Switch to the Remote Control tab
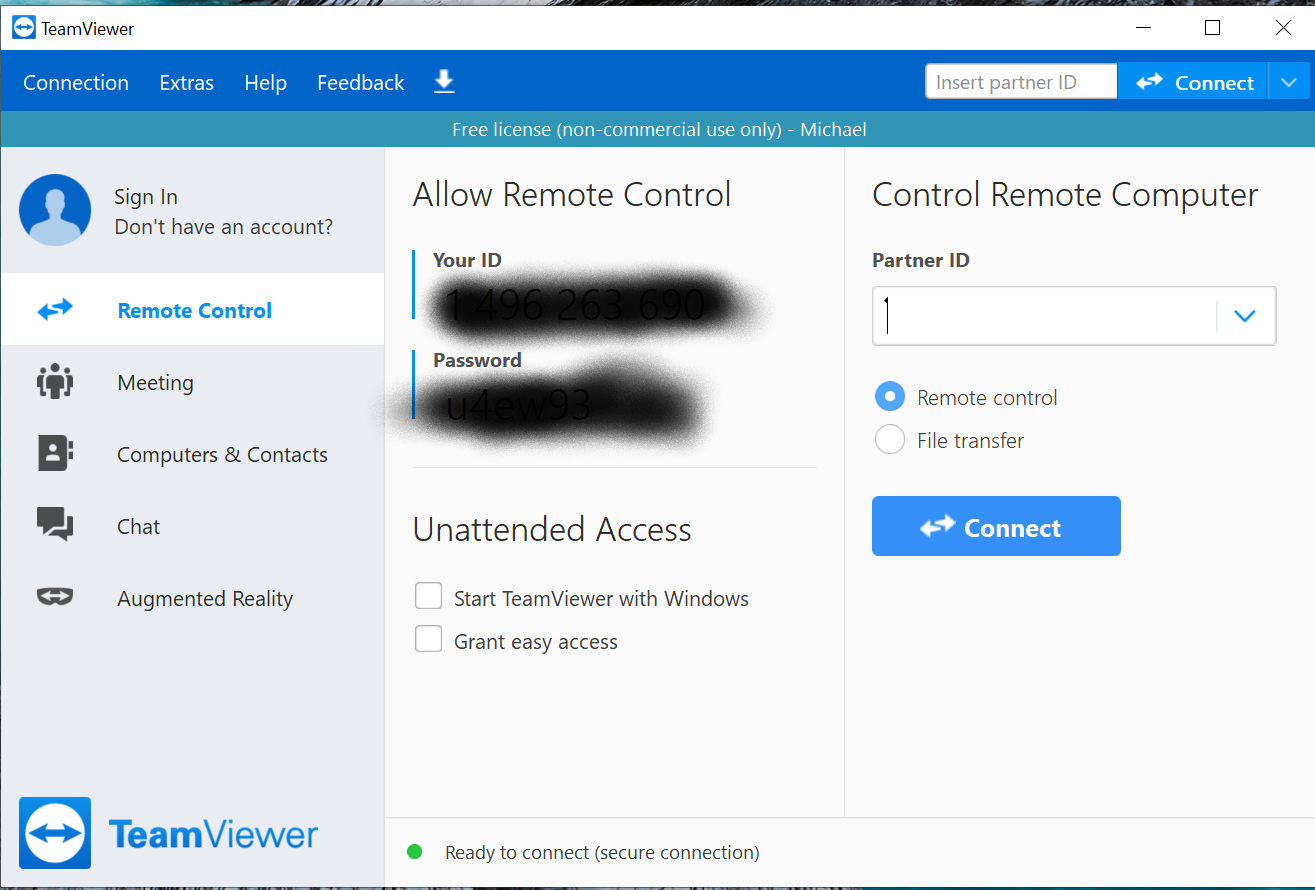This screenshot has height=890, width=1315. coord(193,310)
